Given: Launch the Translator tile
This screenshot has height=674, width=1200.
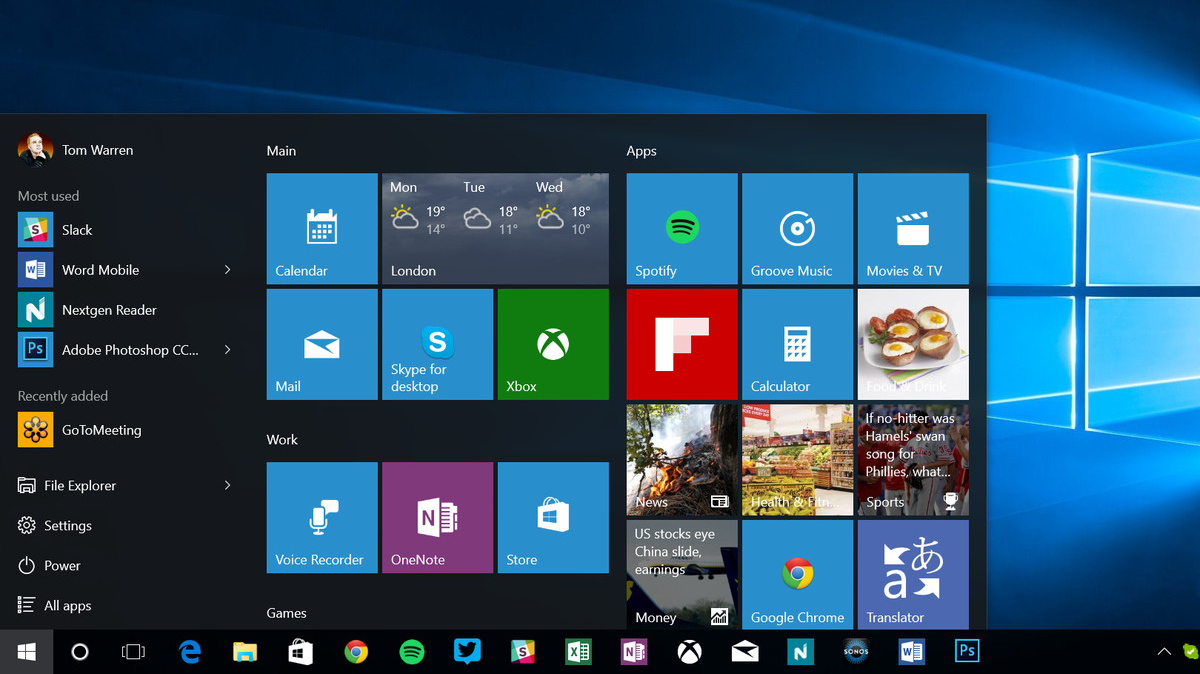Looking at the screenshot, I should pyautogui.click(x=912, y=574).
